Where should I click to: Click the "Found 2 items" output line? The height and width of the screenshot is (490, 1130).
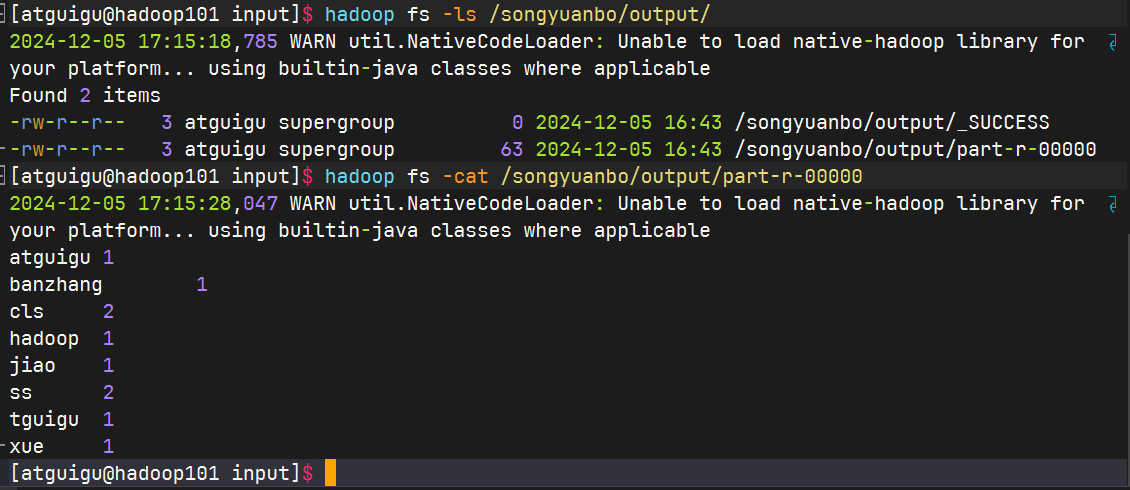85,96
